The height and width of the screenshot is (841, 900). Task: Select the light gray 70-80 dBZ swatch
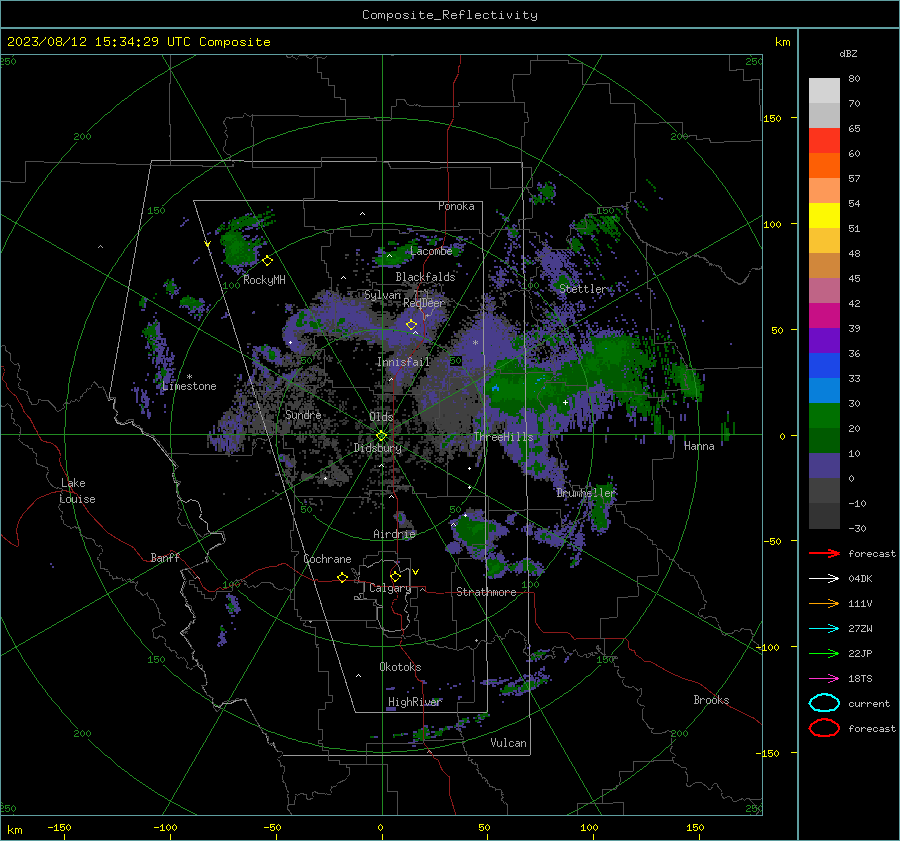(x=824, y=91)
